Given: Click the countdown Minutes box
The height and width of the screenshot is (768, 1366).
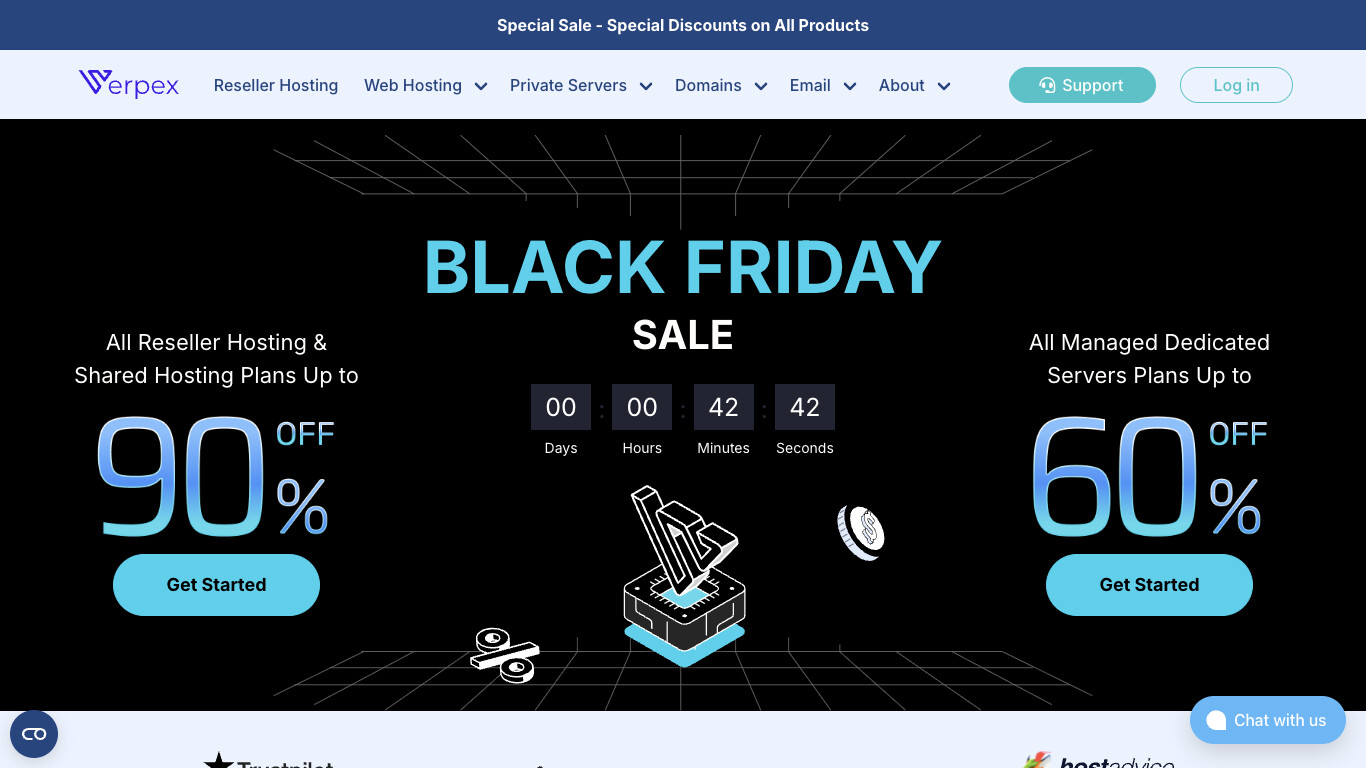Looking at the screenshot, I should point(723,407).
